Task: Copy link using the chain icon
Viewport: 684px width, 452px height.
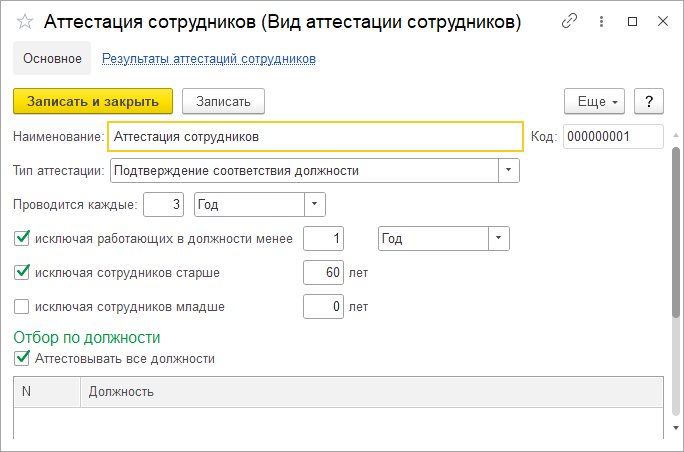Action: [x=569, y=21]
